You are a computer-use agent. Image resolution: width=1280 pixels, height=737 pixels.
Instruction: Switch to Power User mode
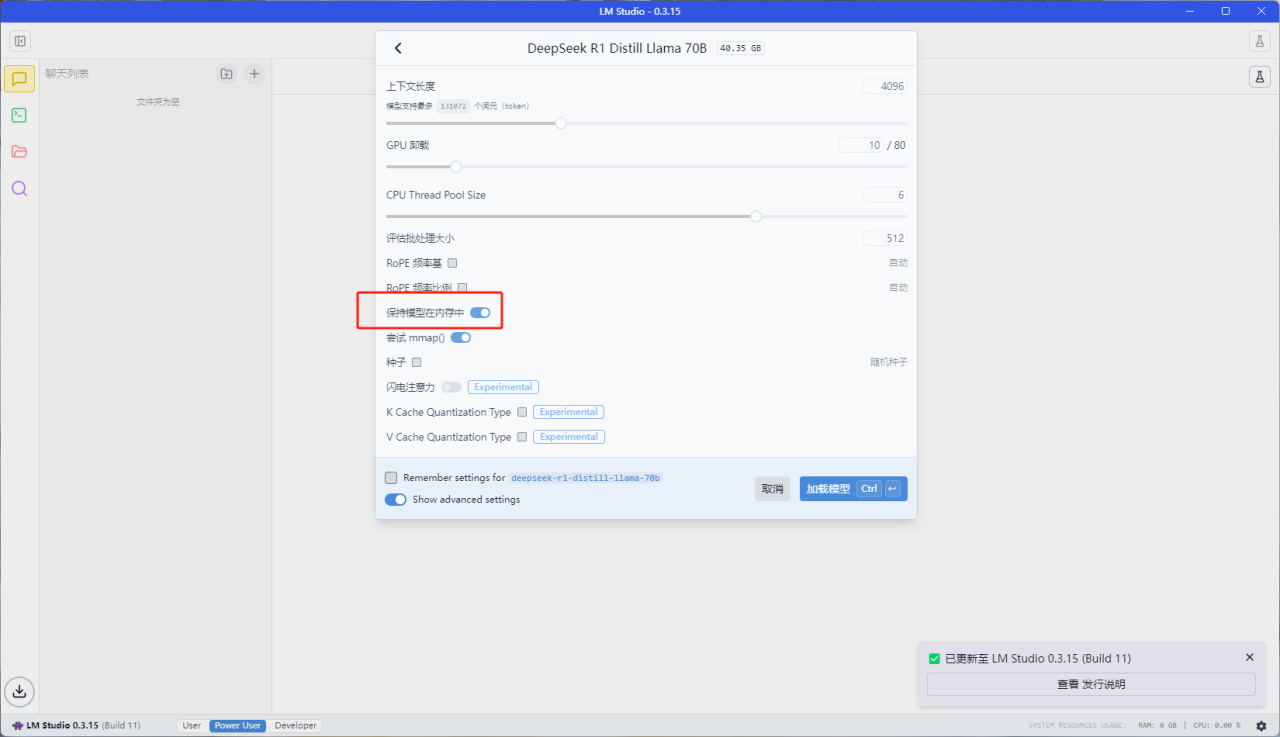pos(238,725)
